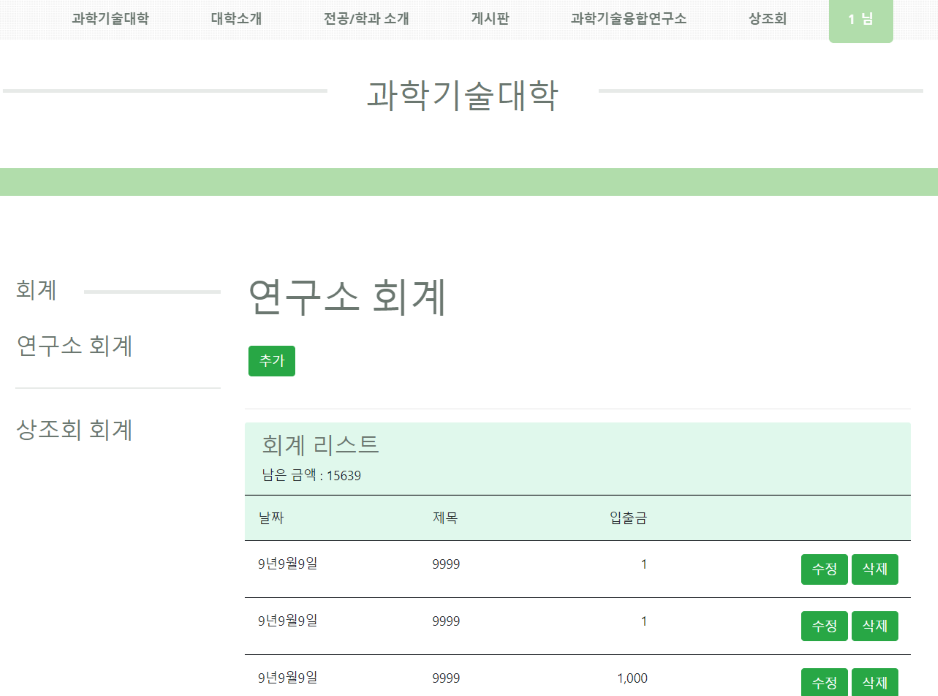938x696 pixels.
Task: Open the 상조회 회계 sidebar page
Action: click(74, 429)
